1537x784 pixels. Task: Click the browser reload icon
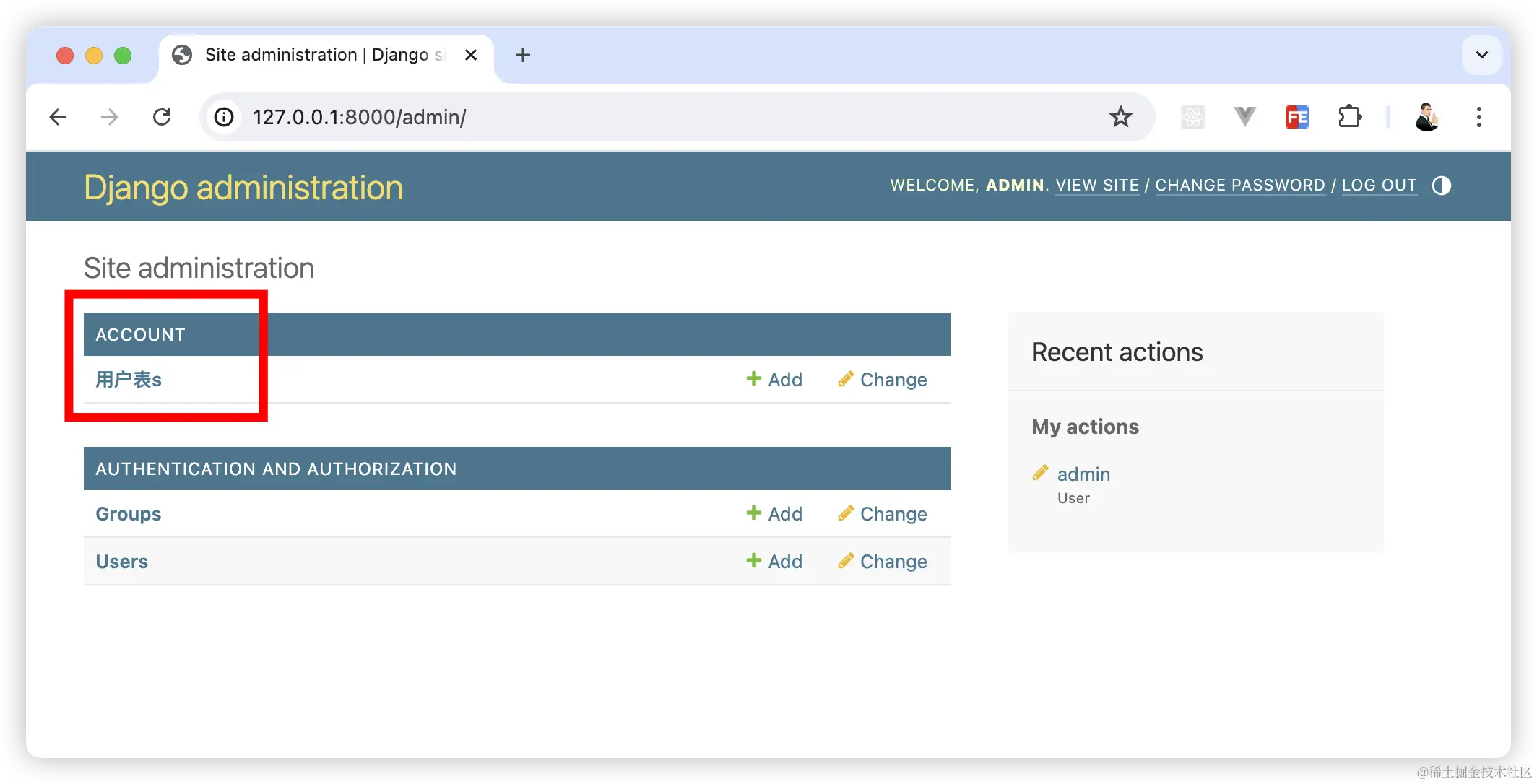pyautogui.click(x=162, y=117)
